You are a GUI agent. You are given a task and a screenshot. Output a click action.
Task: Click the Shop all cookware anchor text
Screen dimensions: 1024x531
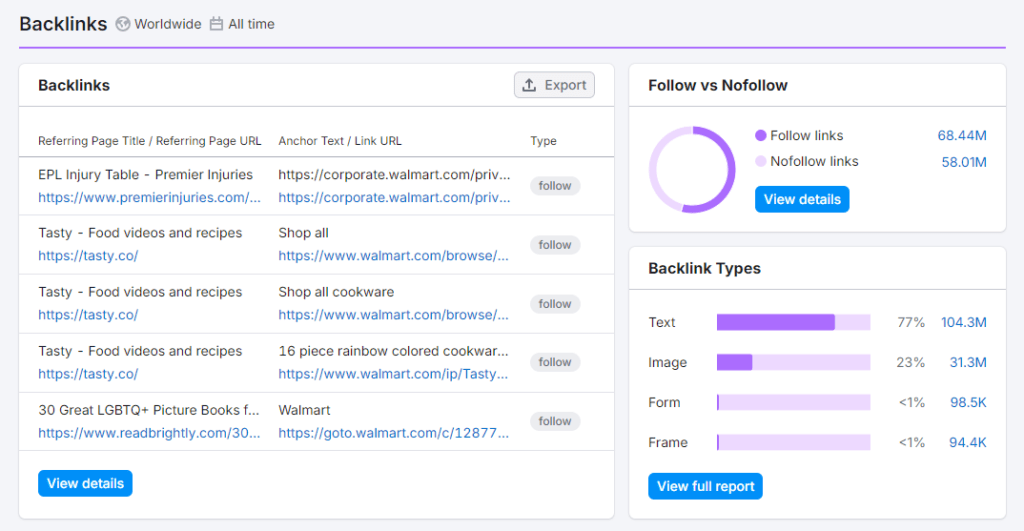[x=336, y=292]
